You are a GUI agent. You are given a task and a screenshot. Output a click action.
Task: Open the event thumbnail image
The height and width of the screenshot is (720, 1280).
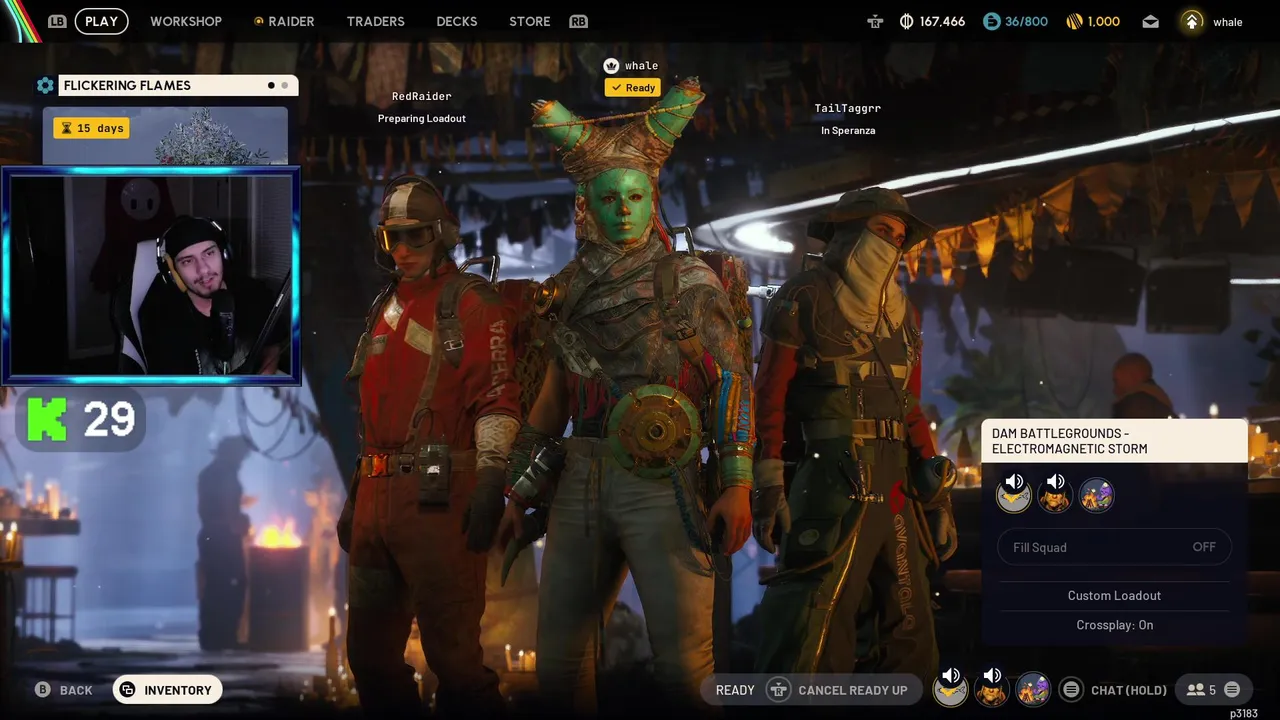(x=165, y=136)
